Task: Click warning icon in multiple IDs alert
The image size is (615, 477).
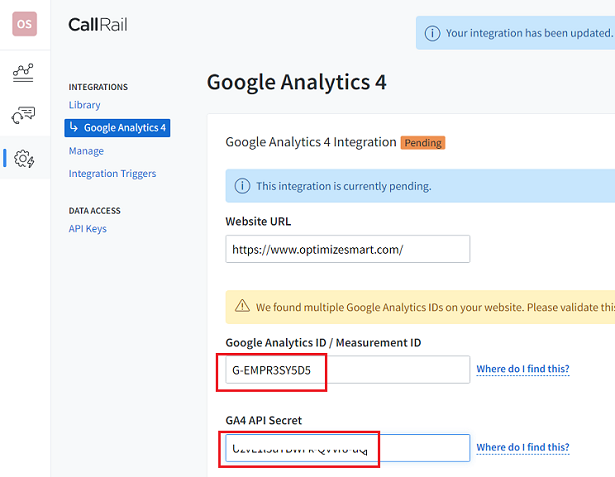Action: click(x=242, y=307)
